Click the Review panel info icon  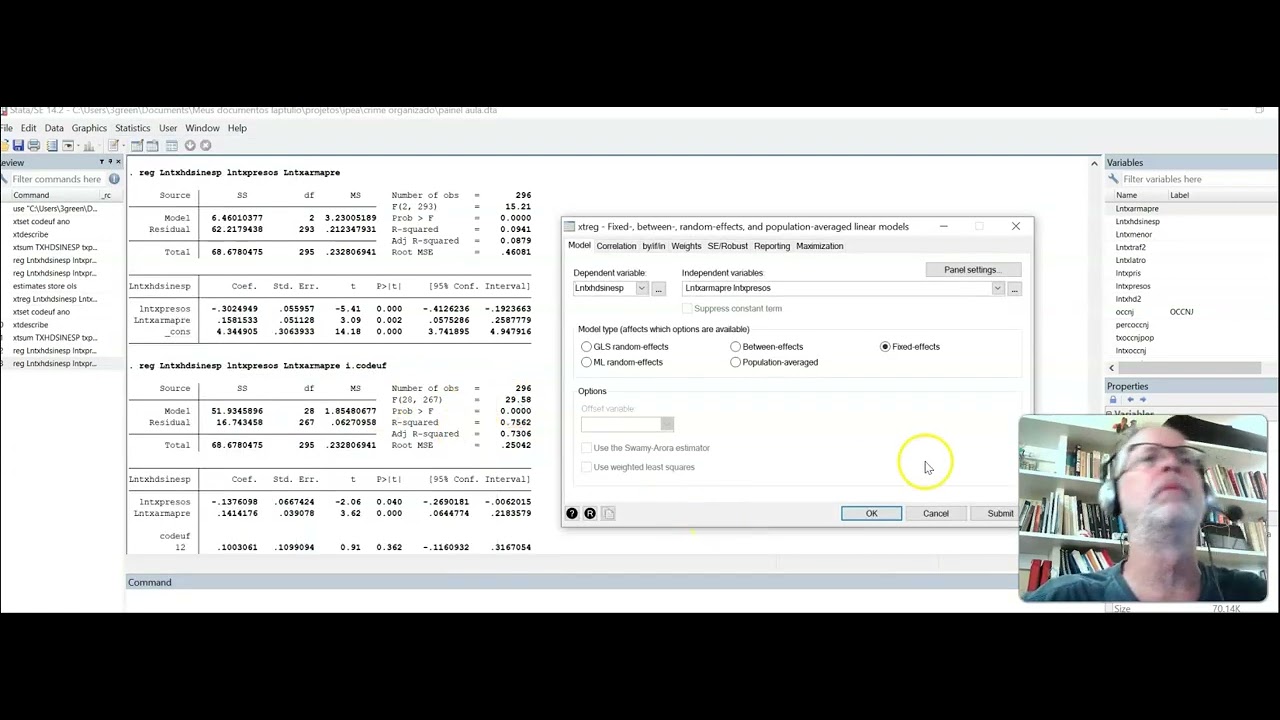pos(114,179)
